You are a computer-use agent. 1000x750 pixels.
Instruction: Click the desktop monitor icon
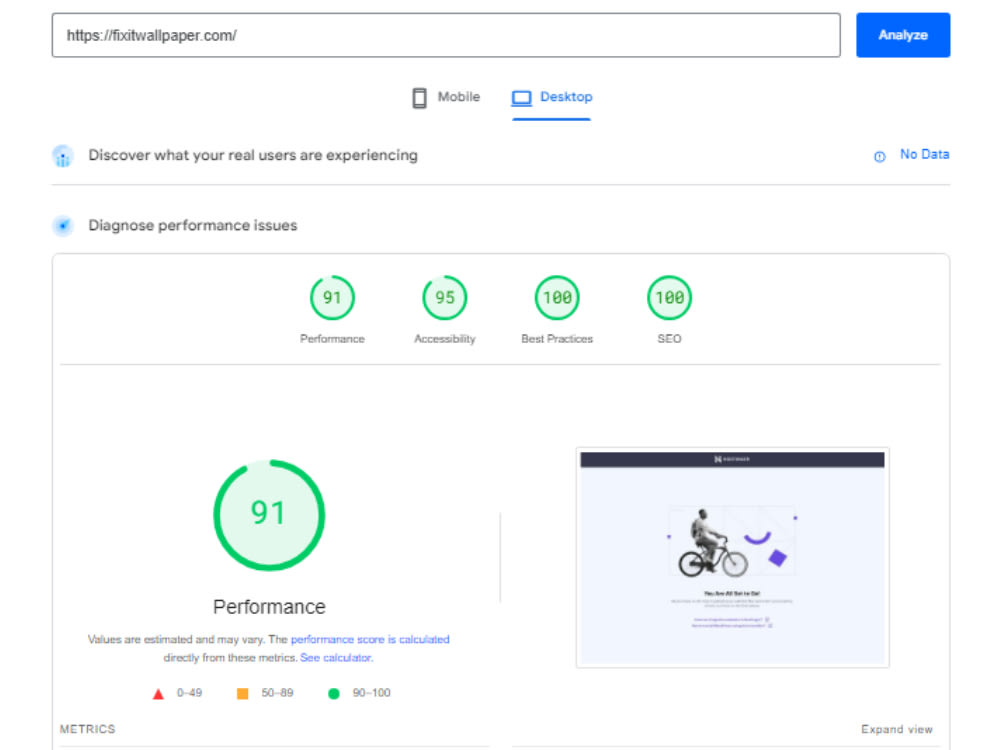pos(521,98)
